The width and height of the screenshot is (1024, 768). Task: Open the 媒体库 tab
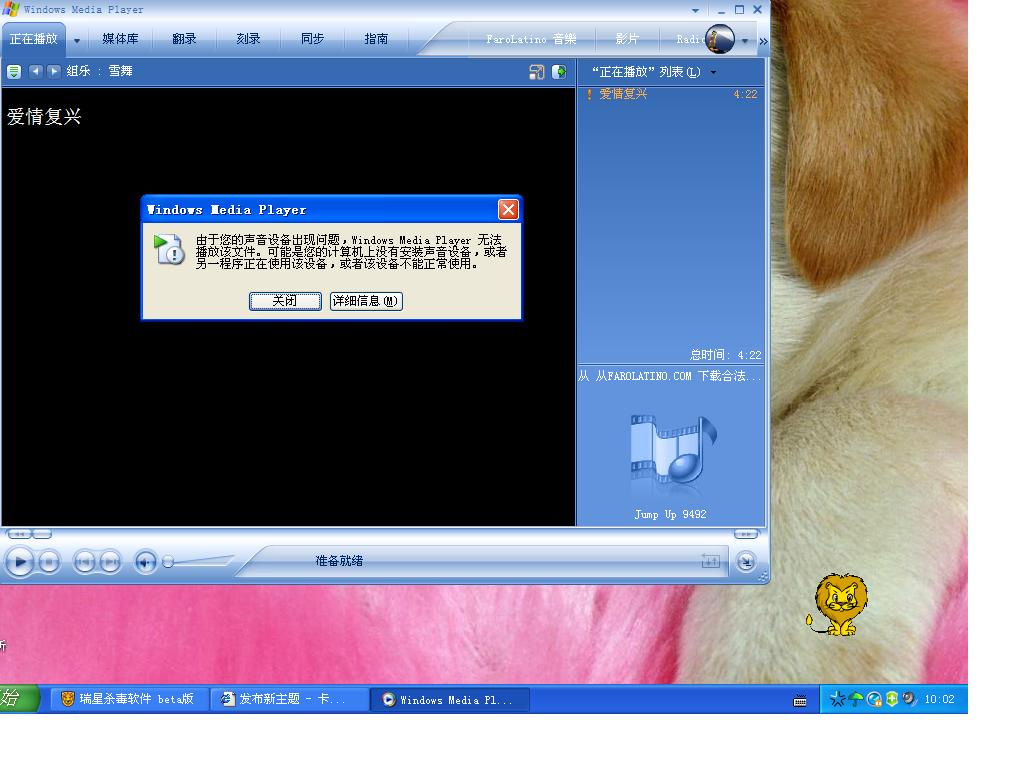pos(120,39)
